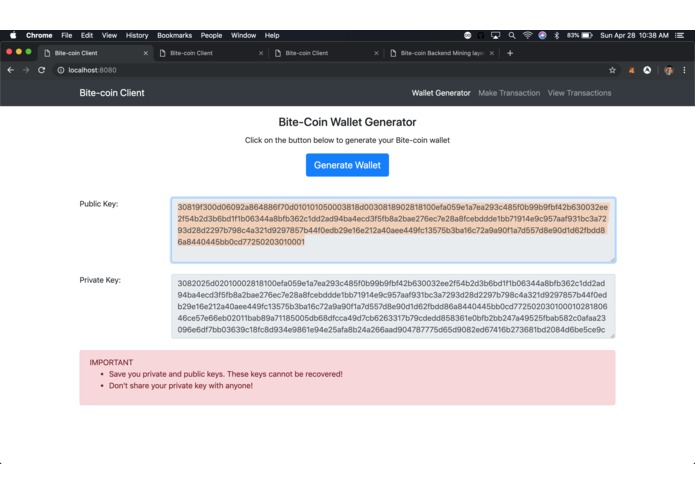695x494 pixels.
Task: Grab the Private Key textarea resize handle
Action: click(x=613, y=335)
